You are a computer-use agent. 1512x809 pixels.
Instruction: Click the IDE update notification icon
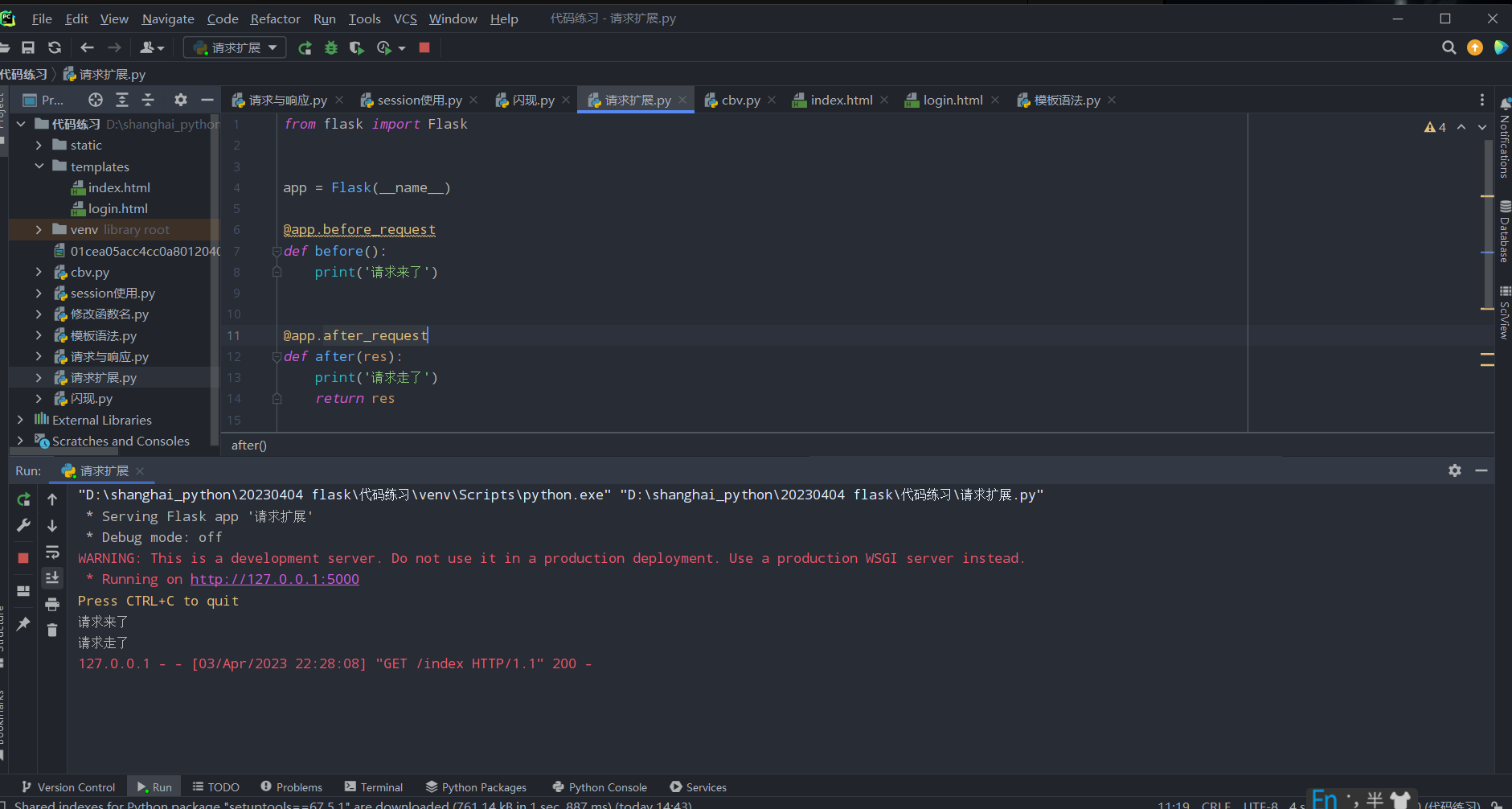click(1475, 48)
